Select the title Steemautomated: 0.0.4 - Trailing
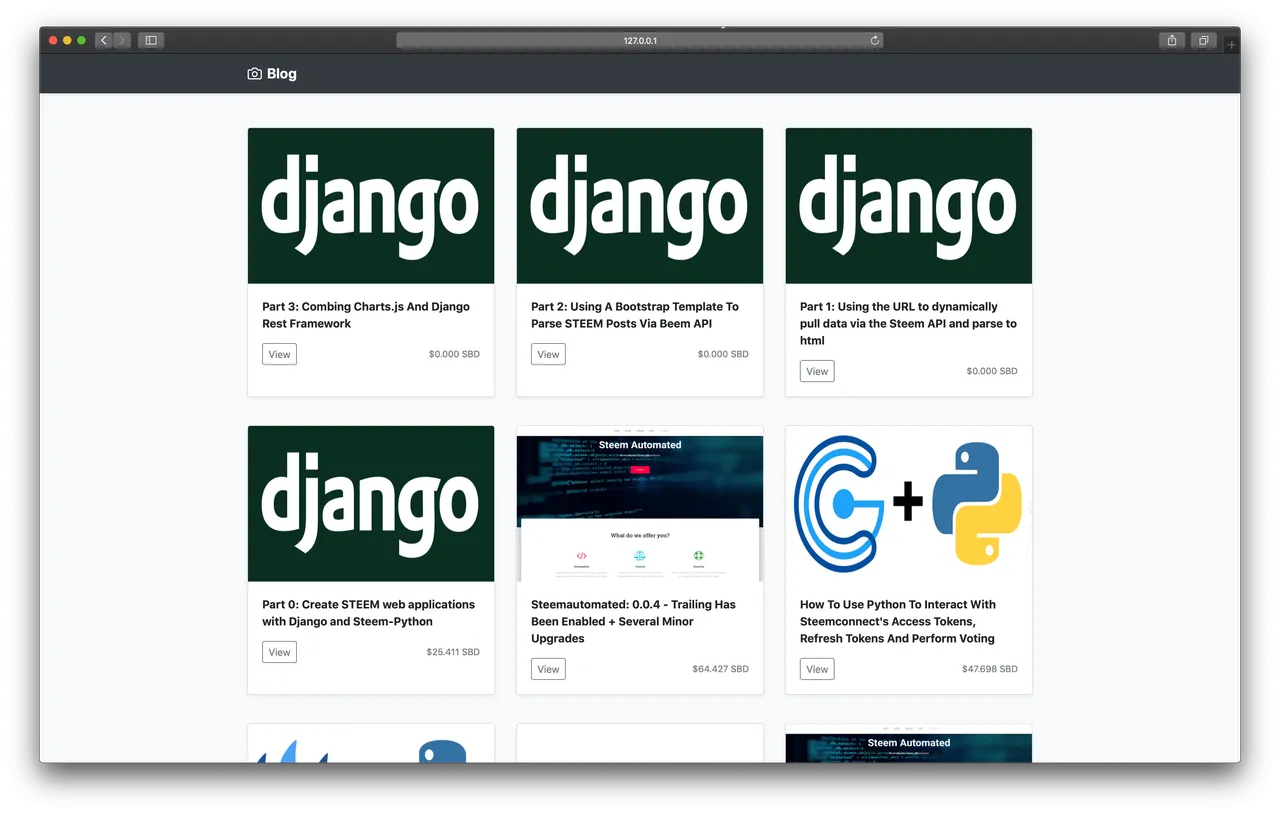Image resolution: width=1280 pixels, height=815 pixels. click(633, 621)
